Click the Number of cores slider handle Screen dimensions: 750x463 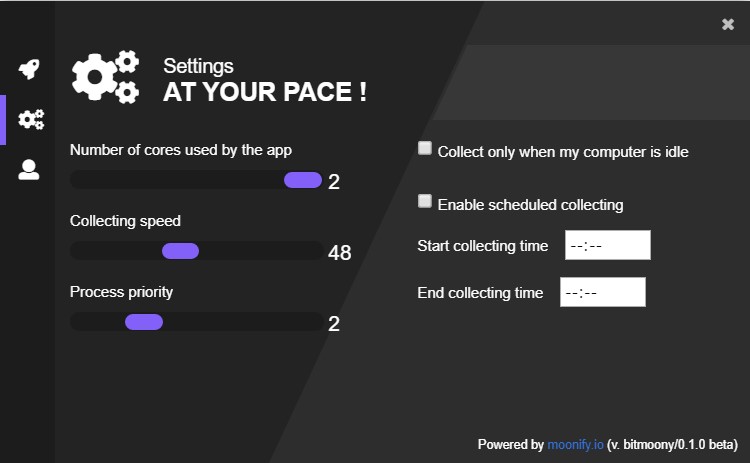pos(303,180)
